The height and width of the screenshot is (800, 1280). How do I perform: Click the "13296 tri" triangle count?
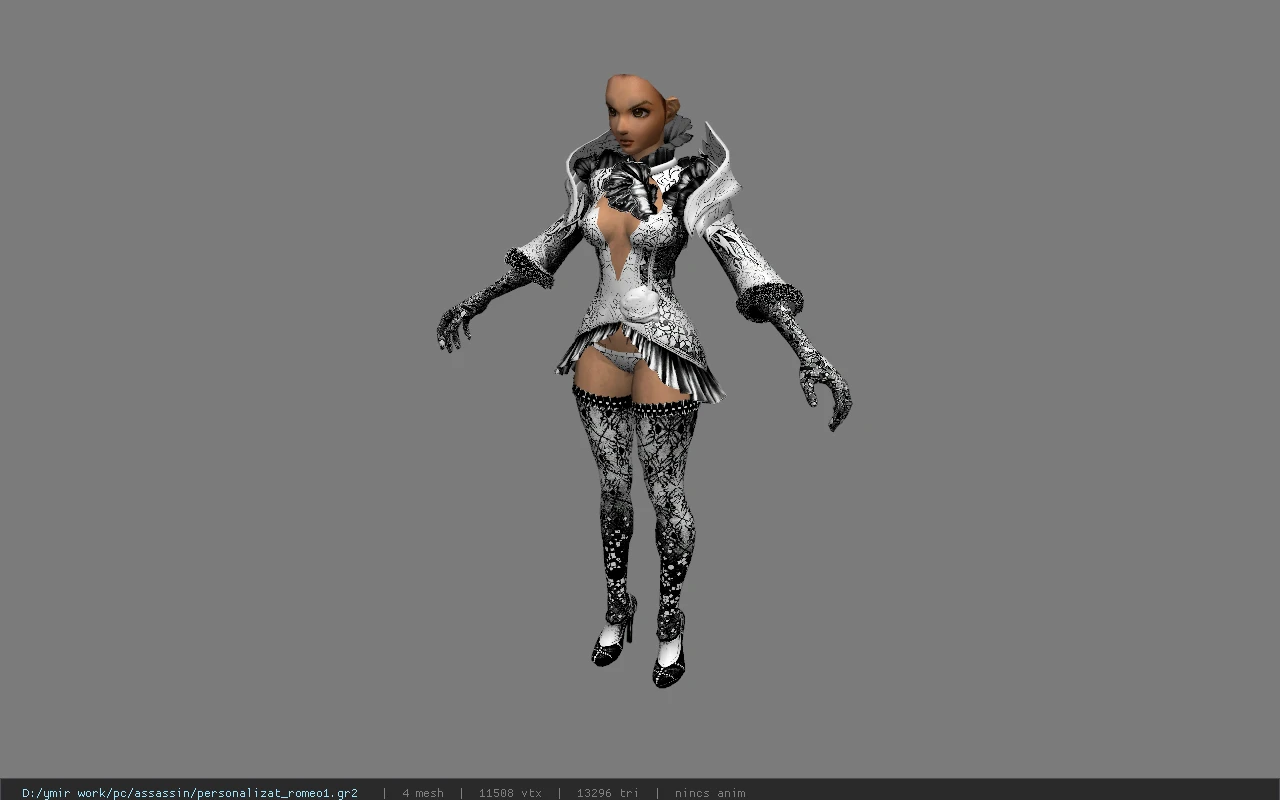click(x=607, y=793)
